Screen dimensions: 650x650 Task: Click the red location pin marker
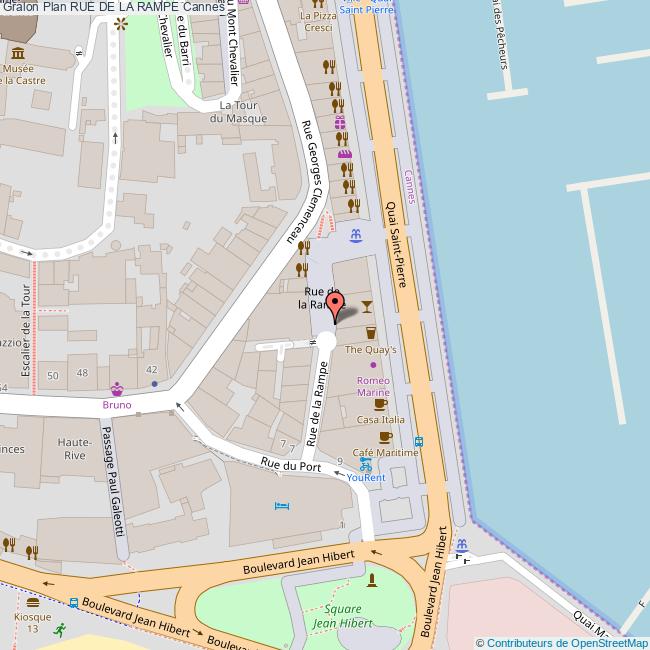(x=335, y=308)
